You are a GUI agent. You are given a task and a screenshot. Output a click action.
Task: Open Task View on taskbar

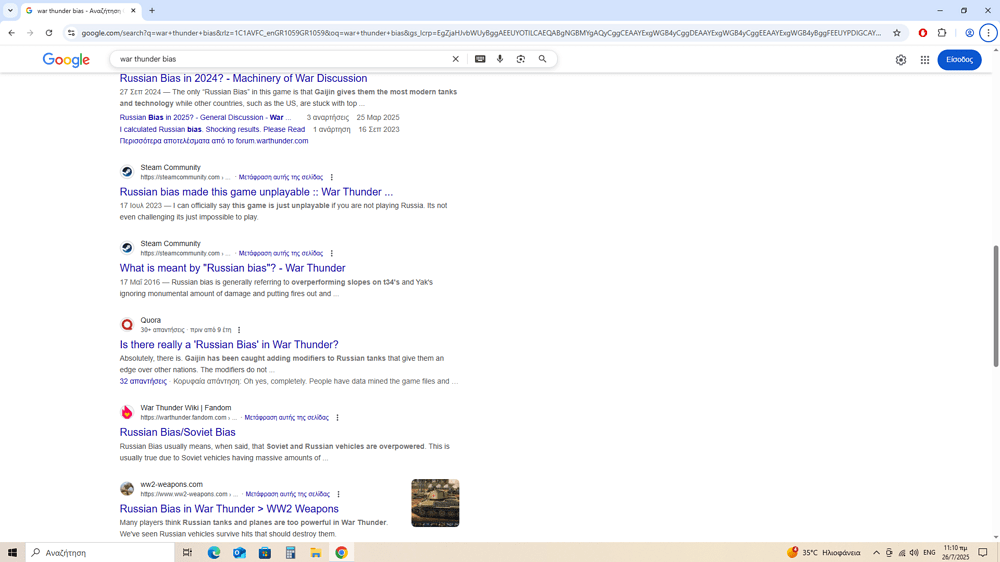[x=187, y=552]
